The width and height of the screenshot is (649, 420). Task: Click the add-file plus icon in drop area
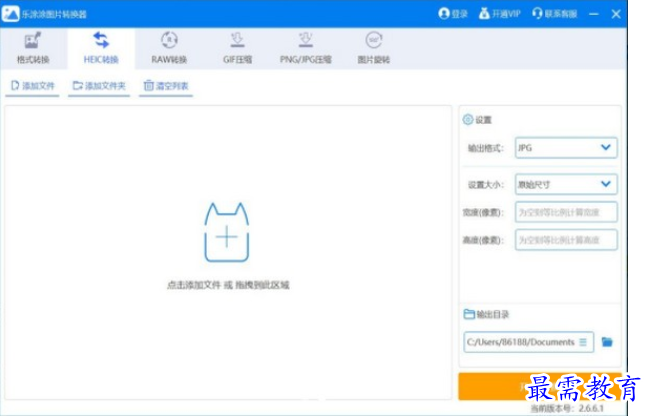coord(226,237)
